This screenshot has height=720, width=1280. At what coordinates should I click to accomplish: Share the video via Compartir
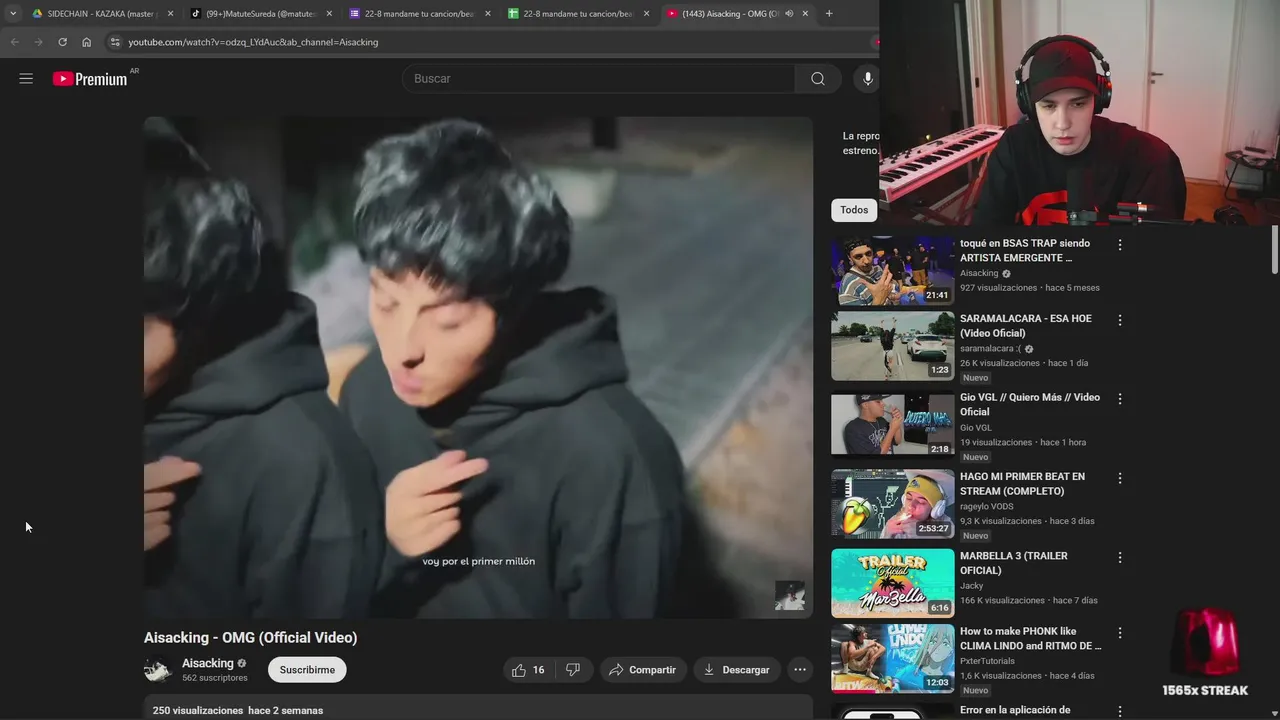pyautogui.click(x=643, y=670)
